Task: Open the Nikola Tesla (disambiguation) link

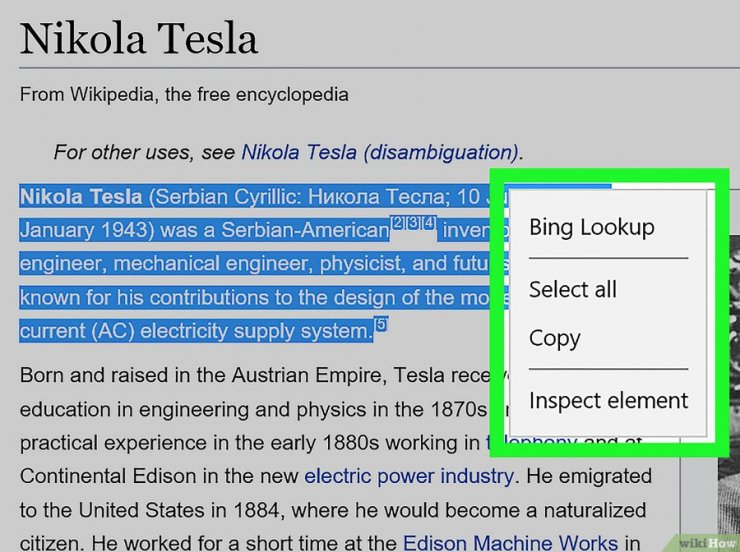Action: tap(379, 152)
